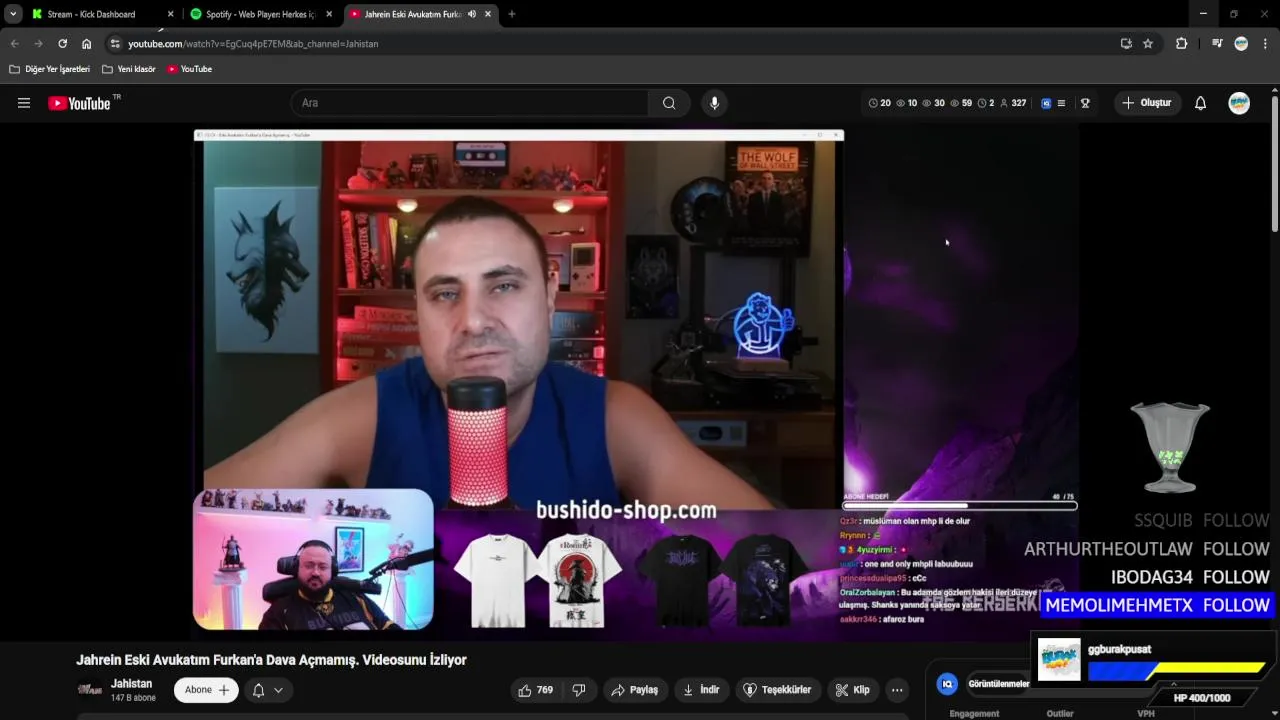Screen dimensions: 1280x720
Task: Open YouTube account avatar menu
Action: coord(1239,103)
